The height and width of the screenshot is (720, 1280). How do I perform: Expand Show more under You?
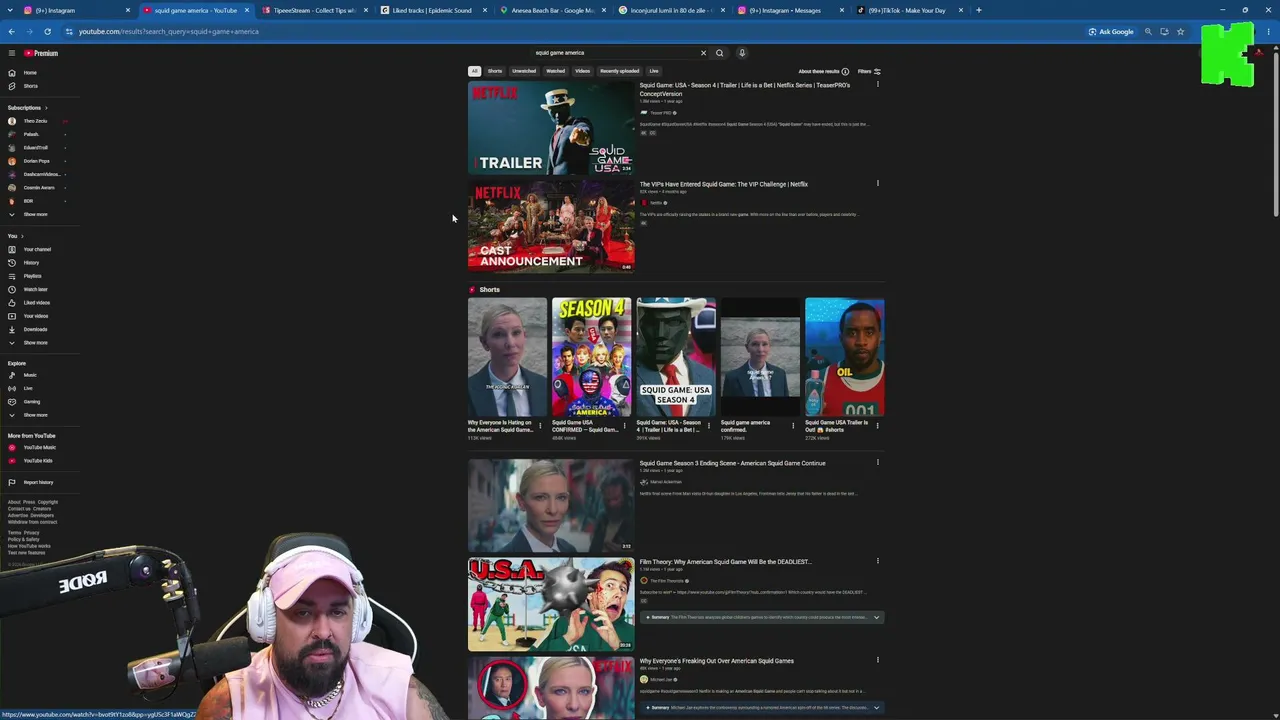(35, 343)
